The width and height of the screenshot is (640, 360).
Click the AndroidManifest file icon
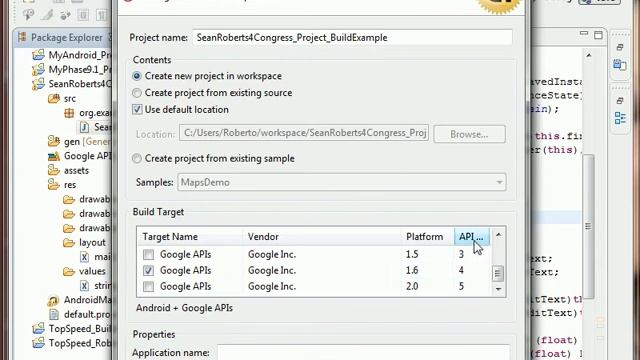click(x=53, y=300)
